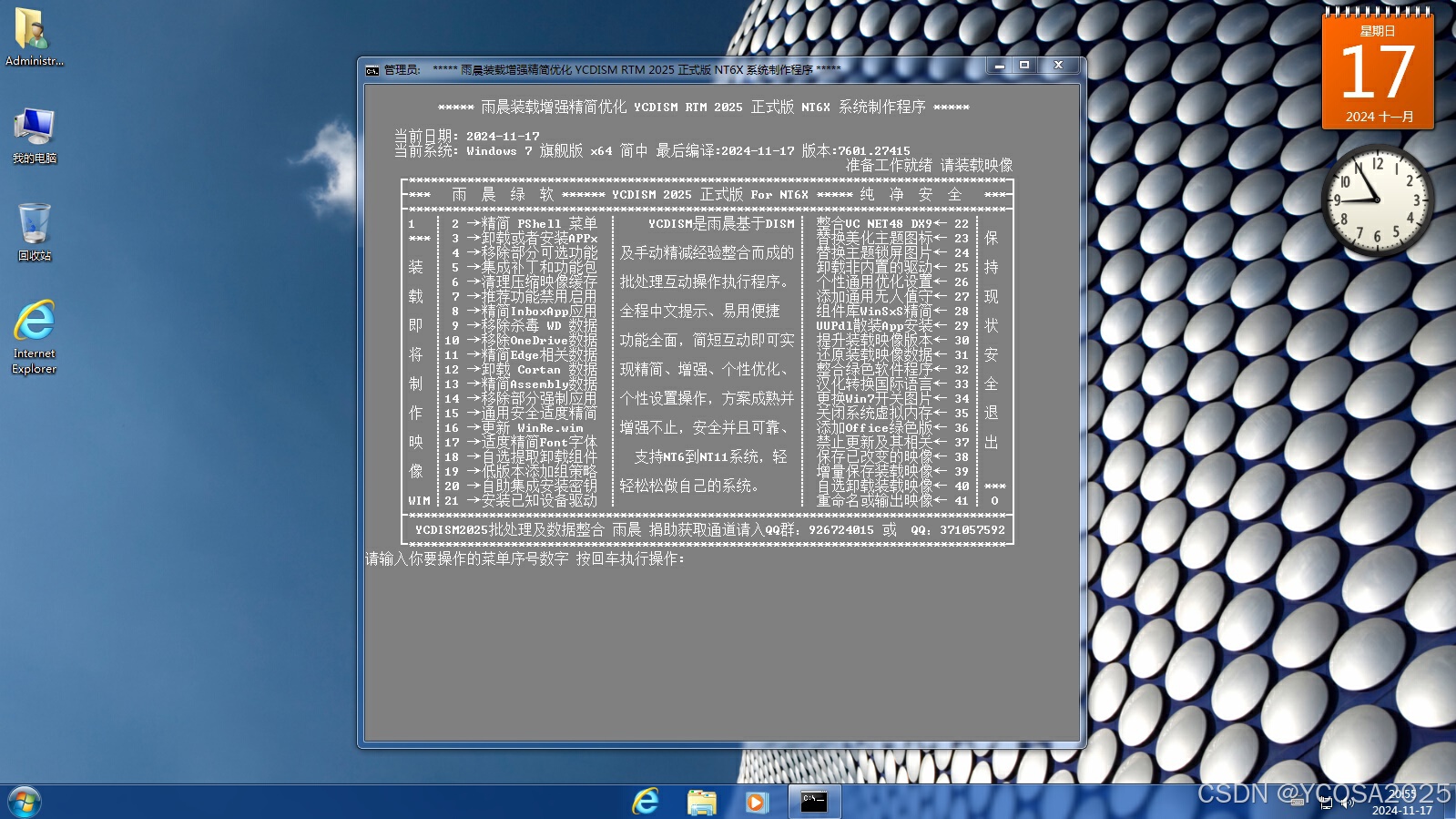This screenshot has width=1456, height=819.
Task: Click menu line 41 重命名或输出映像
Action: pyautogui.click(x=892, y=500)
